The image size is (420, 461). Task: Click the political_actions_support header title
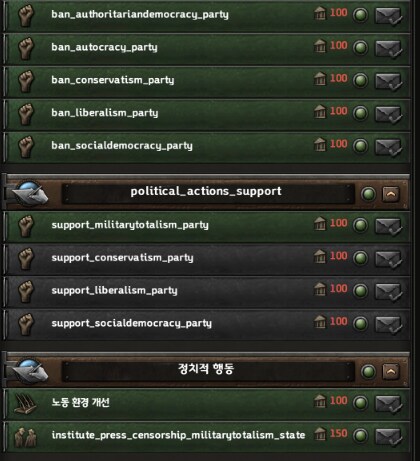tap(206, 192)
